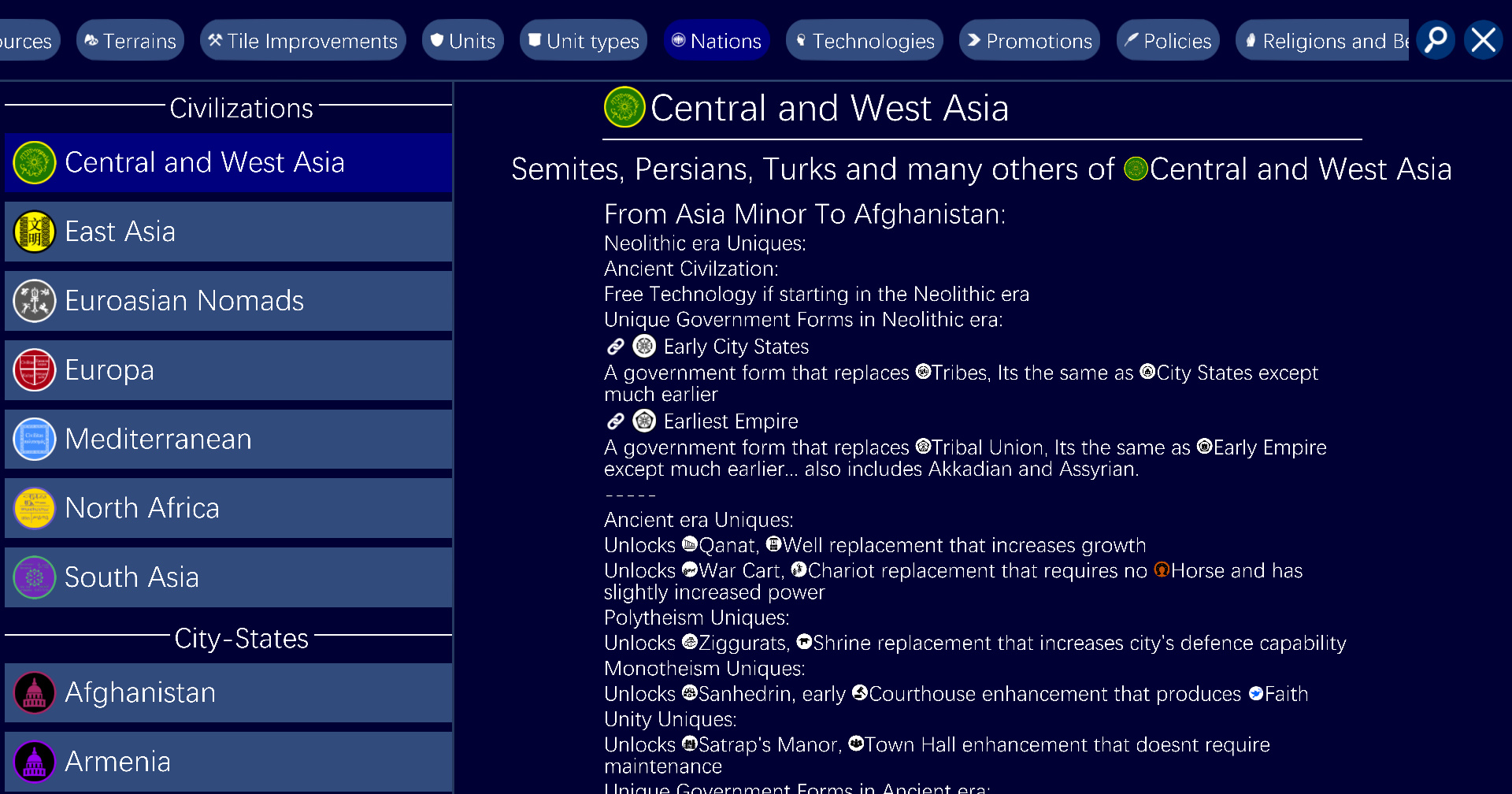Click the chain link icon beside Early City States
The image size is (1512, 794).
pyautogui.click(x=616, y=347)
